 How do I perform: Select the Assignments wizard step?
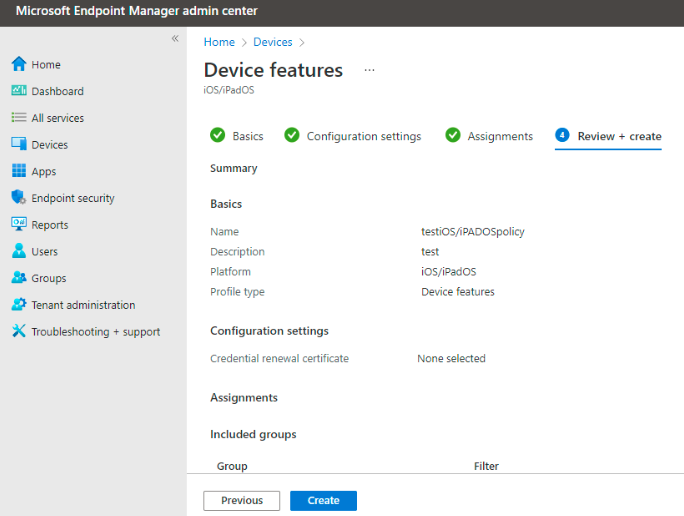489,136
